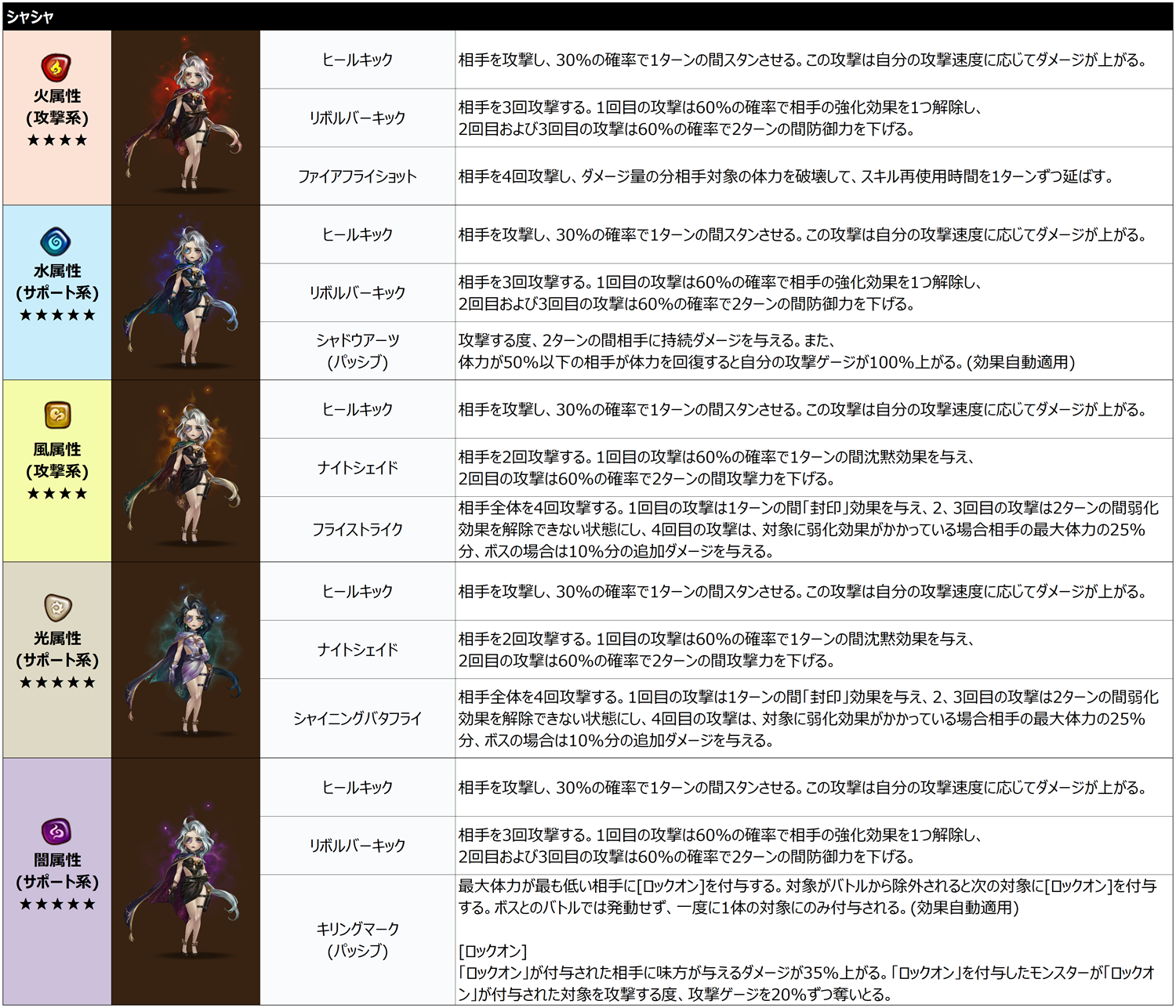Click the [ロックオン] description heading text
The height and width of the screenshot is (1008, 1176).
click(492, 951)
